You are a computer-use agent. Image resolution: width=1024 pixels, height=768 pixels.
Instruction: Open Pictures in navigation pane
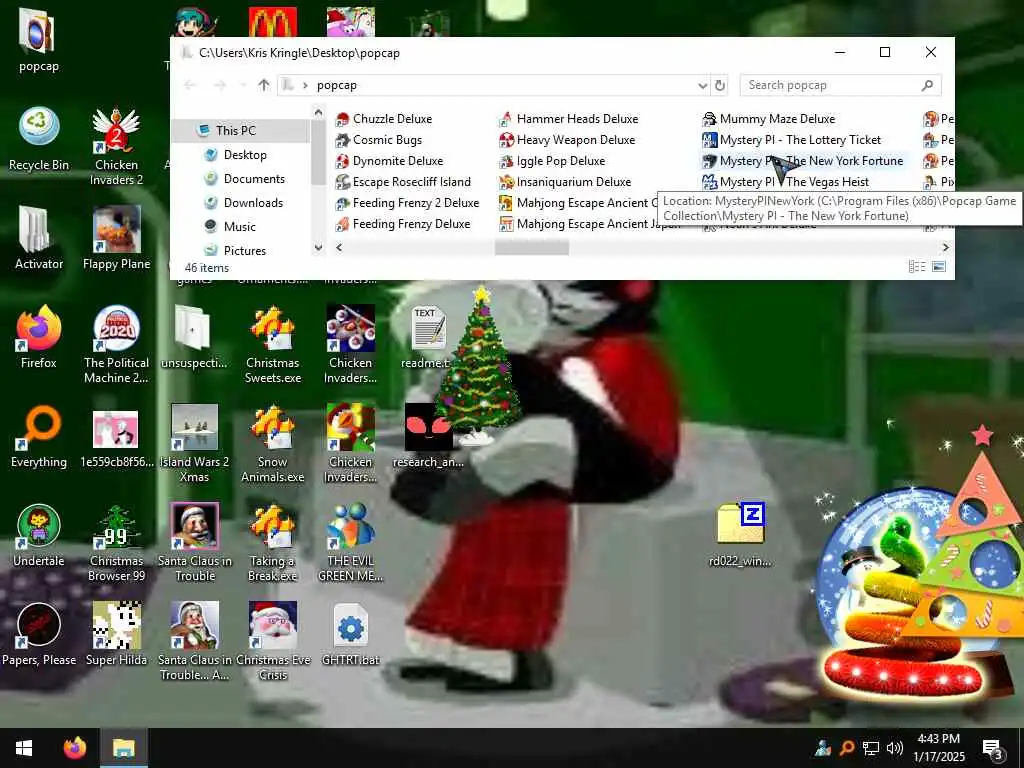(x=245, y=251)
